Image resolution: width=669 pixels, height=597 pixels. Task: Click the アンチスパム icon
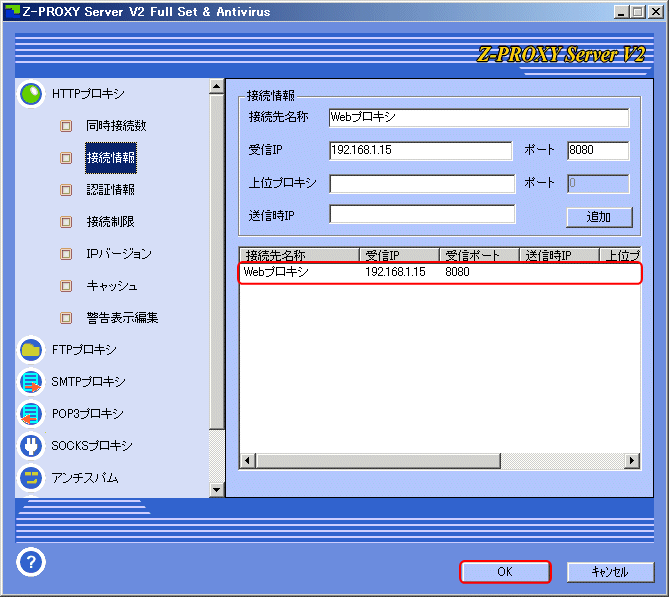coord(31,478)
